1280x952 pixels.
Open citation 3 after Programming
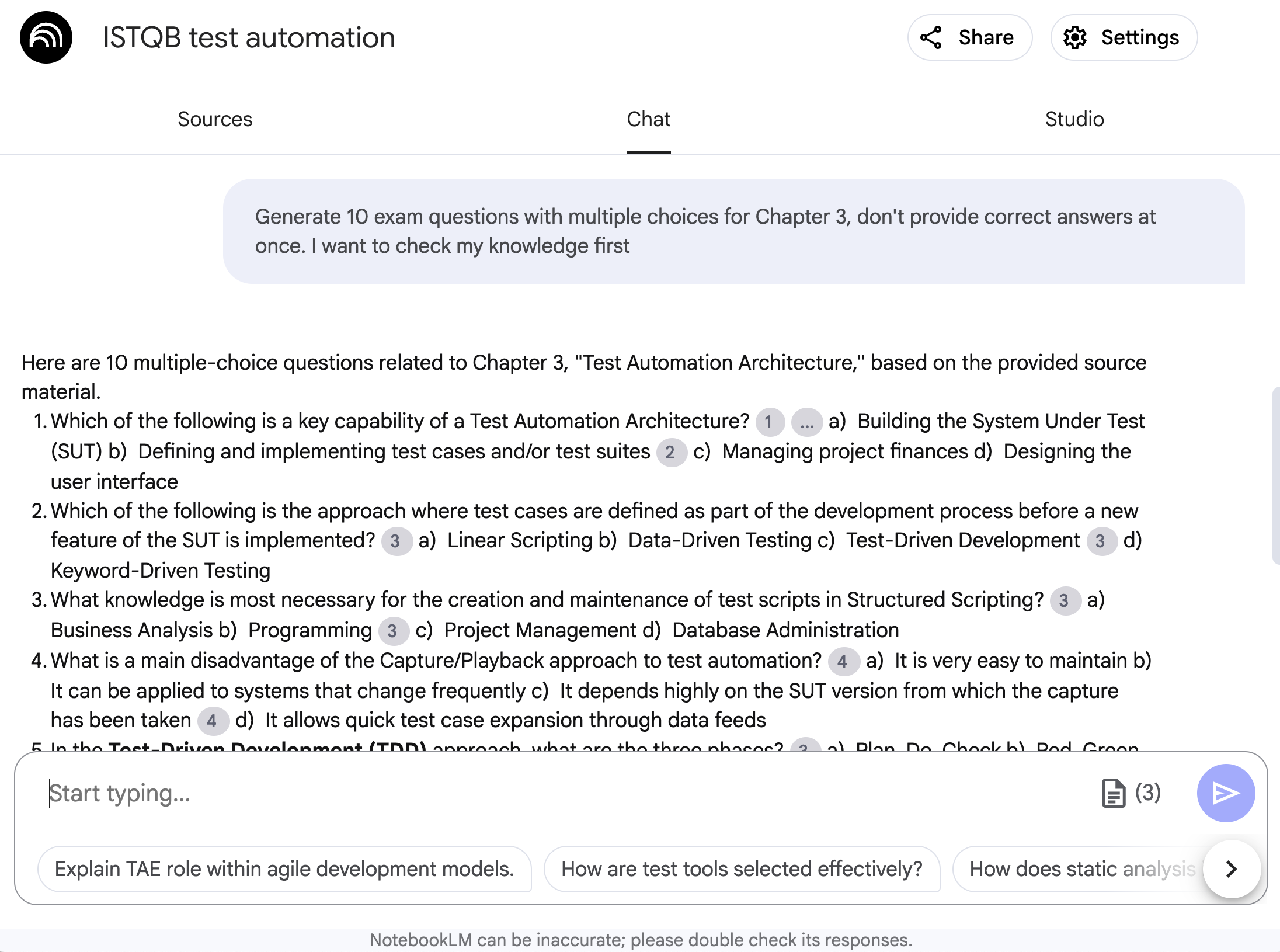393,631
